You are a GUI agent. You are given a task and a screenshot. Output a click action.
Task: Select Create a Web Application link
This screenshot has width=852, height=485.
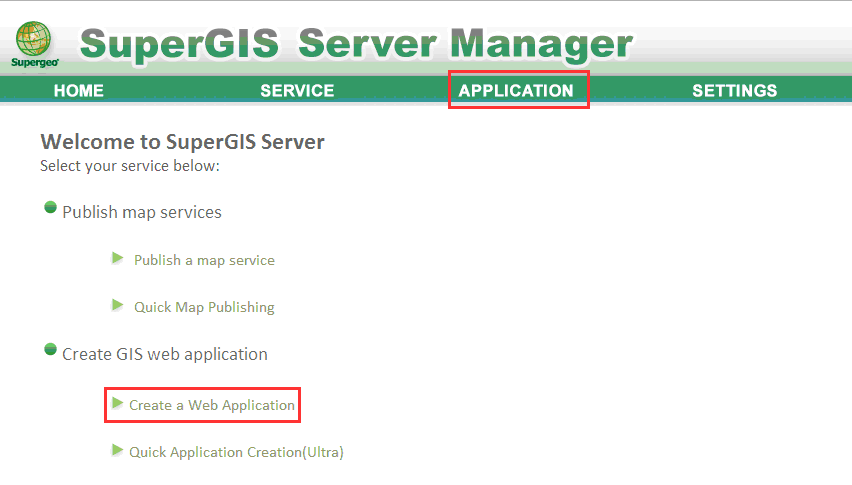[x=212, y=405]
